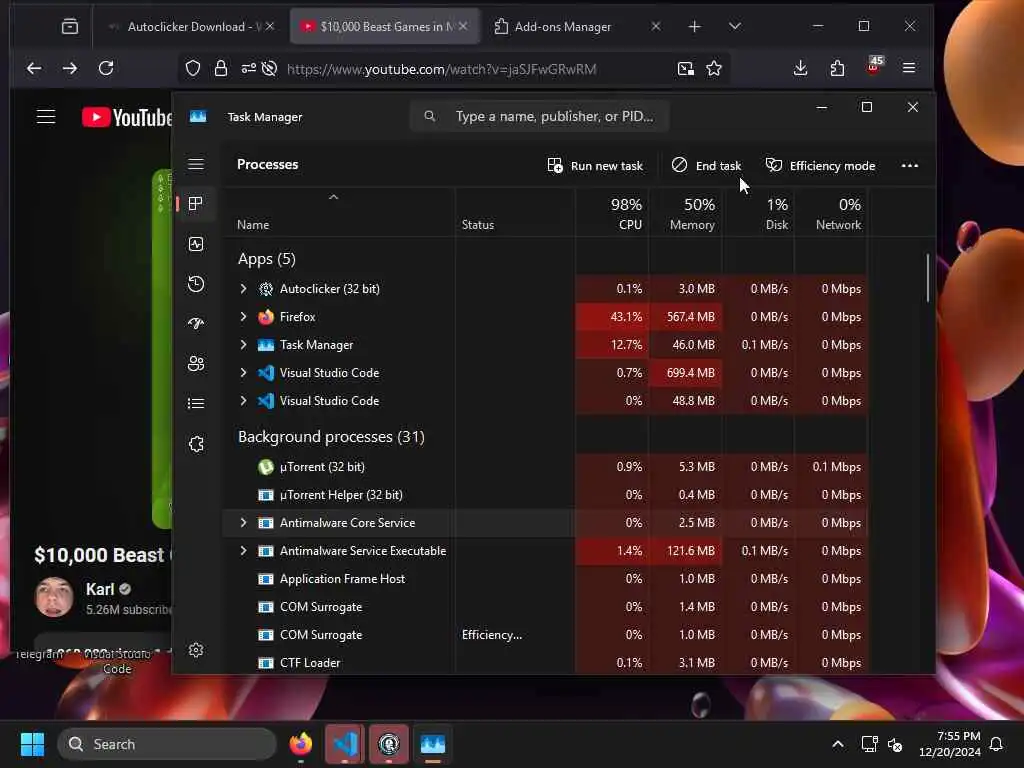Sort by Status column header

pyautogui.click(x=478, y=225)
